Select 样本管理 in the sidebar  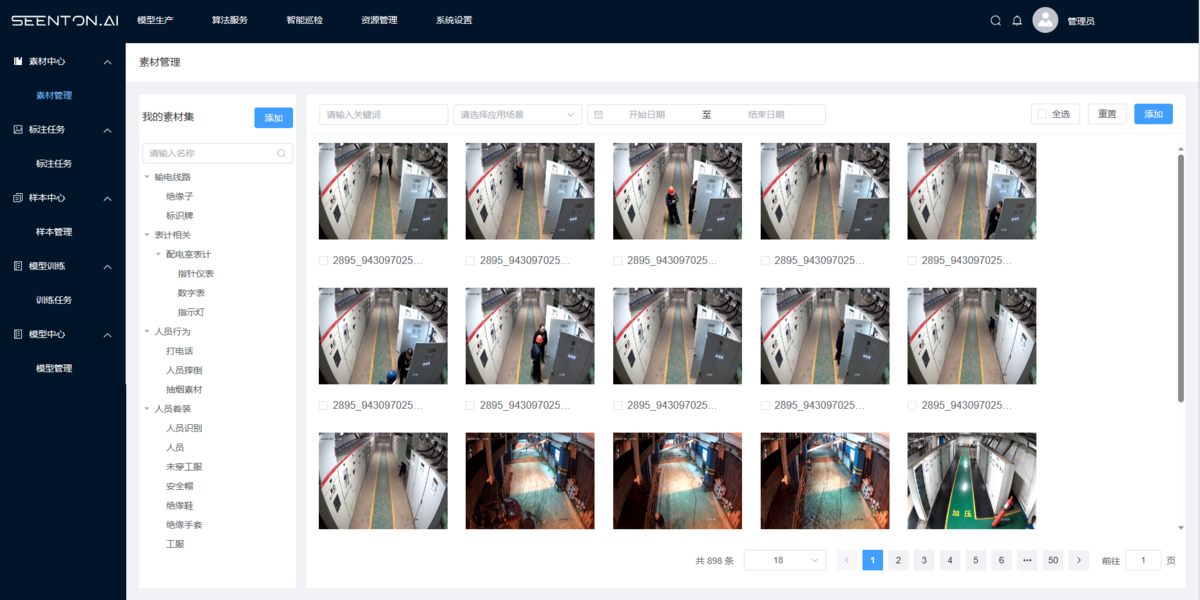[54, 232]
